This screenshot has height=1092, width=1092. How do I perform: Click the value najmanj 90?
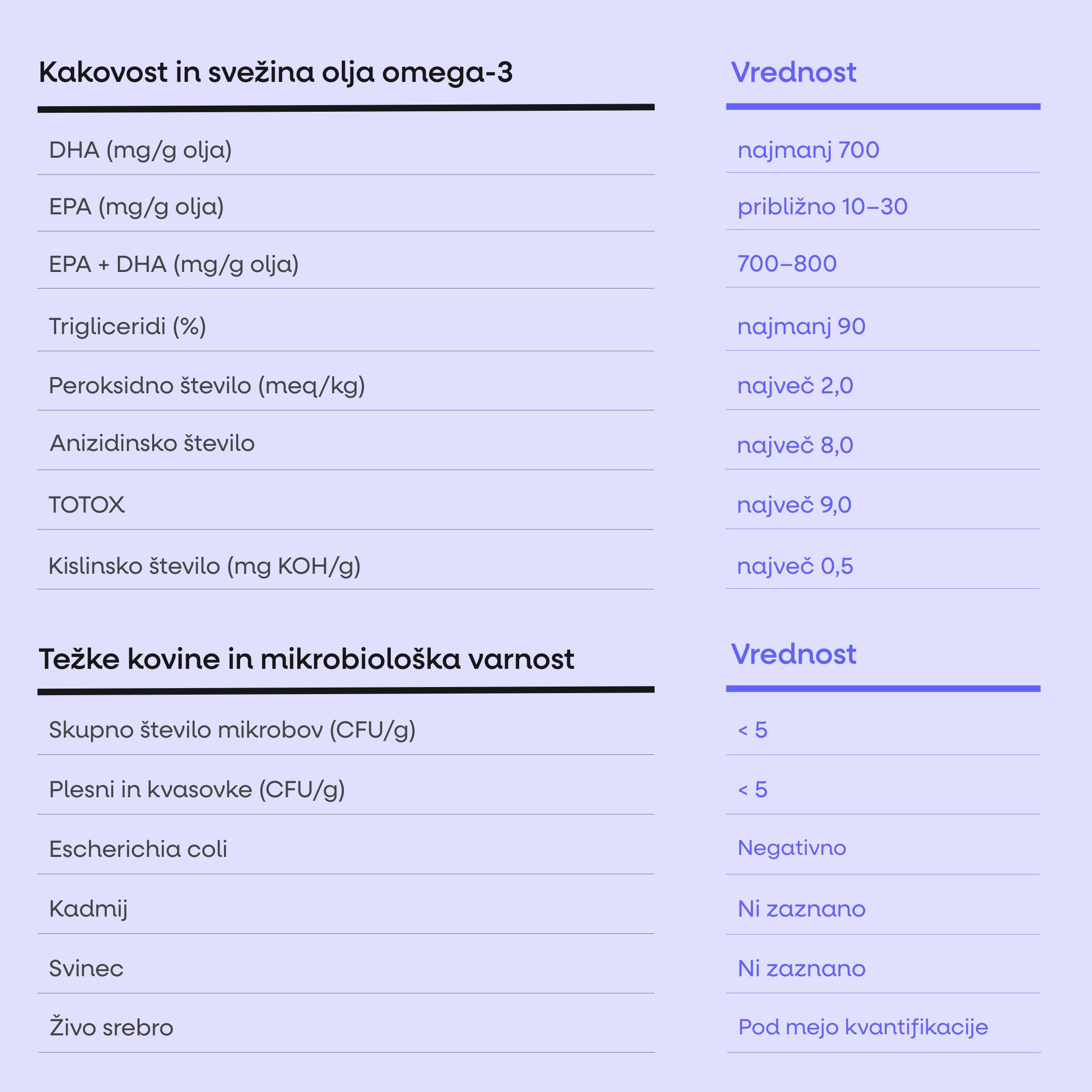(801, 327)
